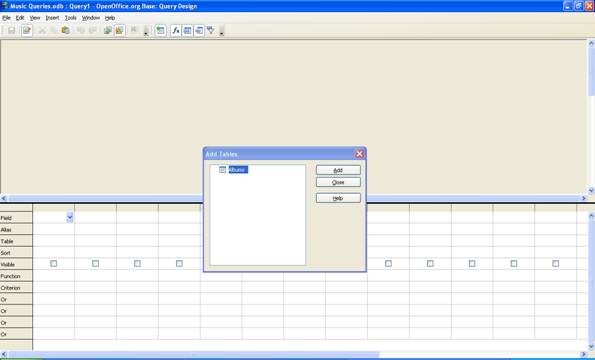595x360 pixels.
Task: Click the Paste clipboard icon
Action: [x=65, y=30]
